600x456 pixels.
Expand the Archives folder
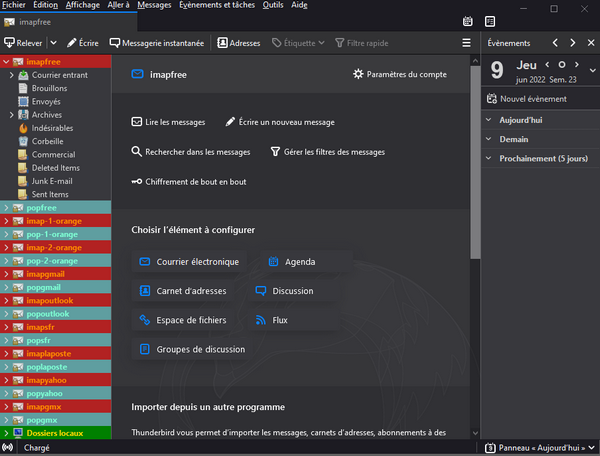11,115
